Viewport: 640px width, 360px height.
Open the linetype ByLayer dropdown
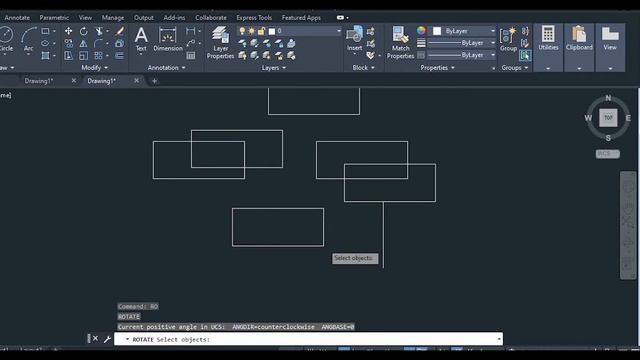point(493,55)
